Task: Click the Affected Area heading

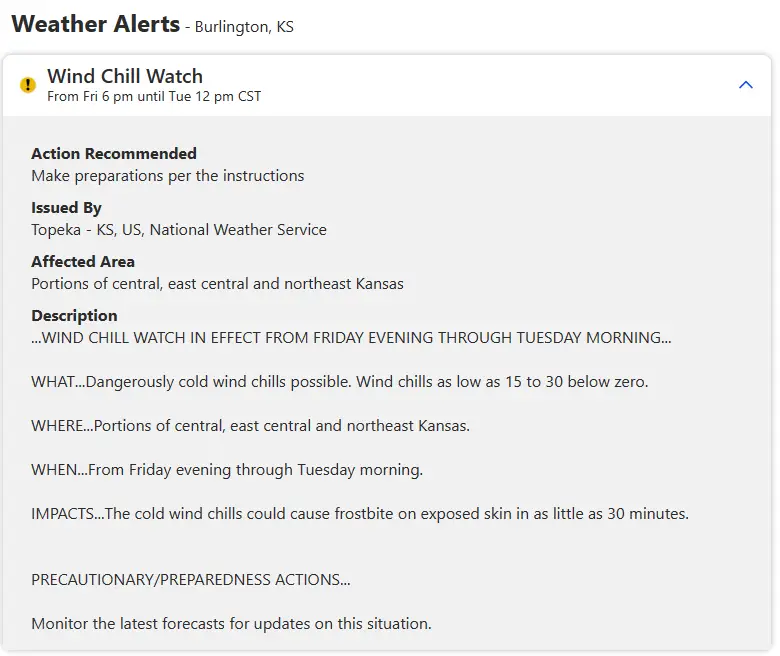Action: click(83, 262)
